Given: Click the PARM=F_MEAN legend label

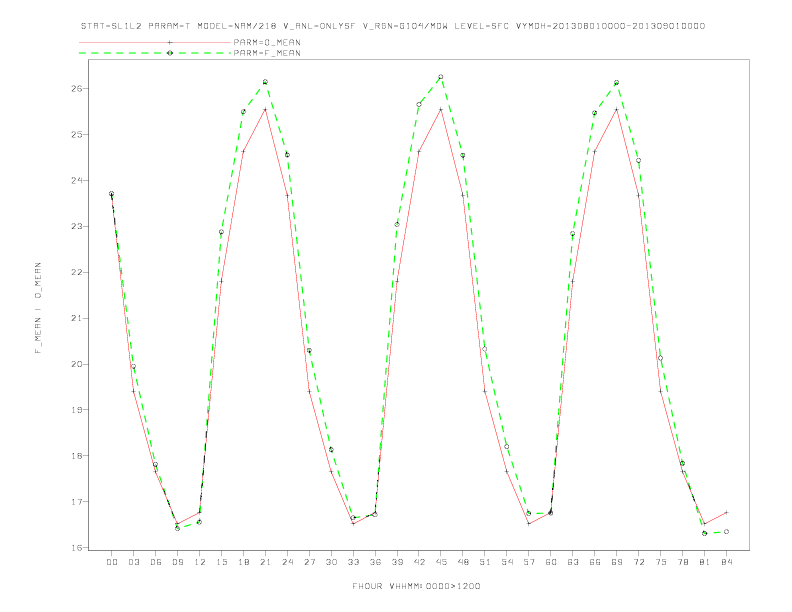Looking at the screenshot, I should pos(267,53).
